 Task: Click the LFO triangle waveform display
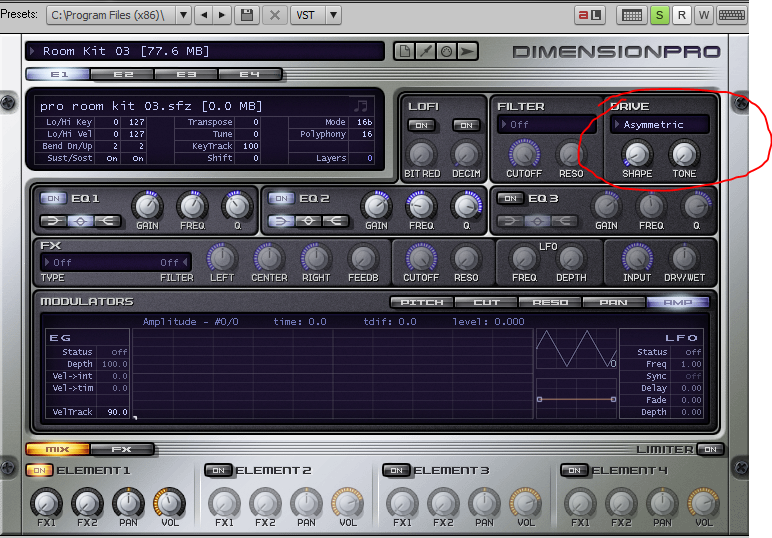[x=576, y=349]
